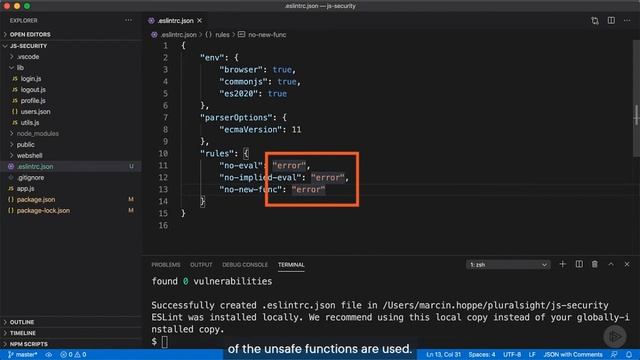Open feedback icon in status bar
Screen dimensions: 640x360
click(x=614, y=355)
